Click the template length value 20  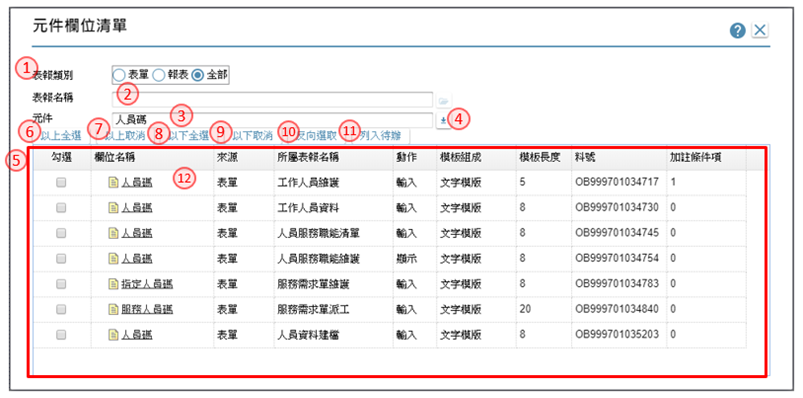(x=524, y=309)
